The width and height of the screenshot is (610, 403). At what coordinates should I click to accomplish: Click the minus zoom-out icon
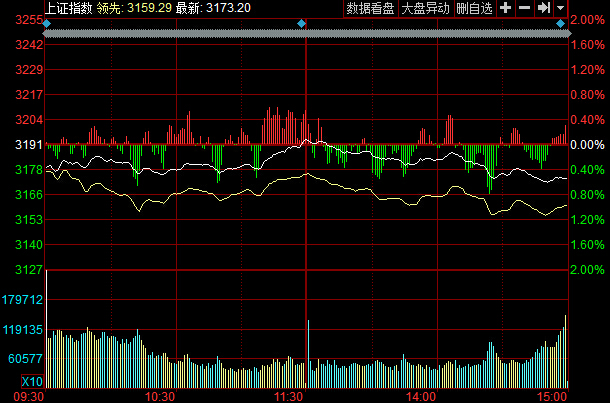524,8
